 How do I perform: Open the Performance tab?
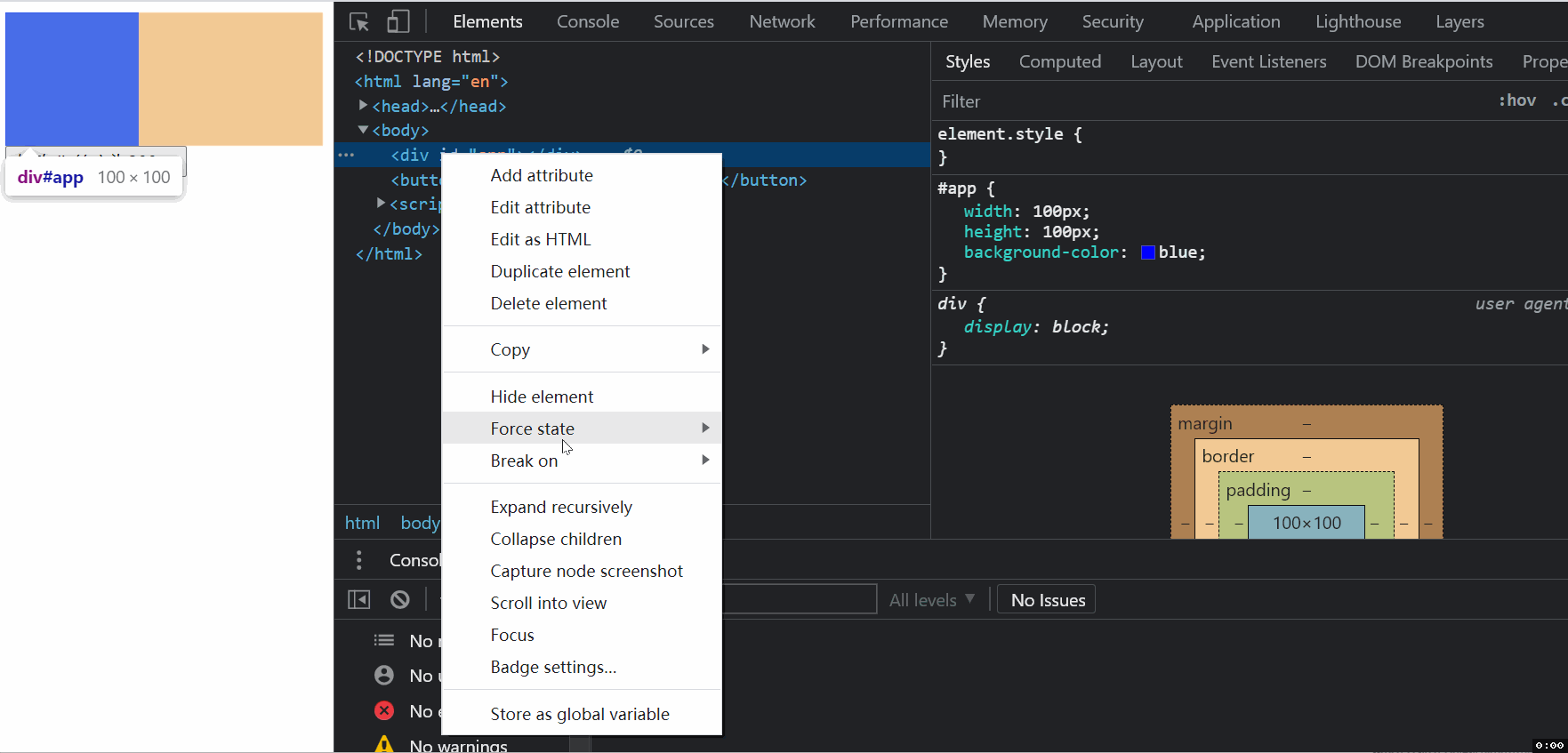(x=899, y=21)
